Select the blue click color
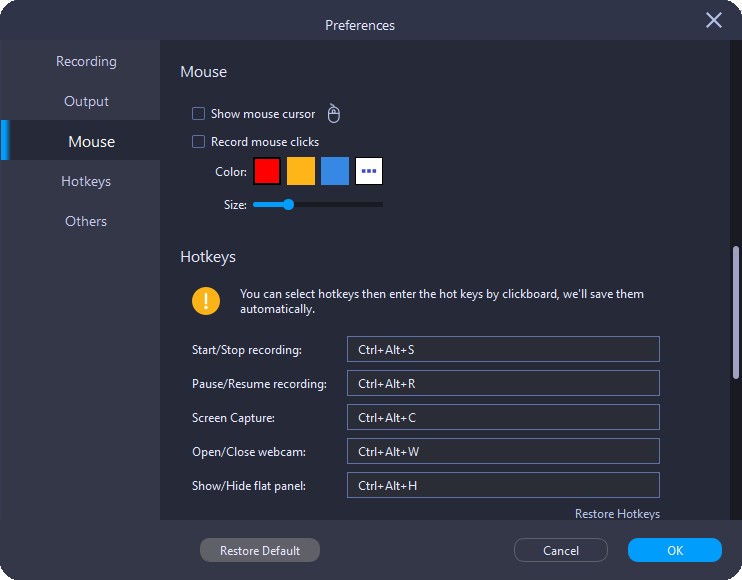 pos(335,171)
